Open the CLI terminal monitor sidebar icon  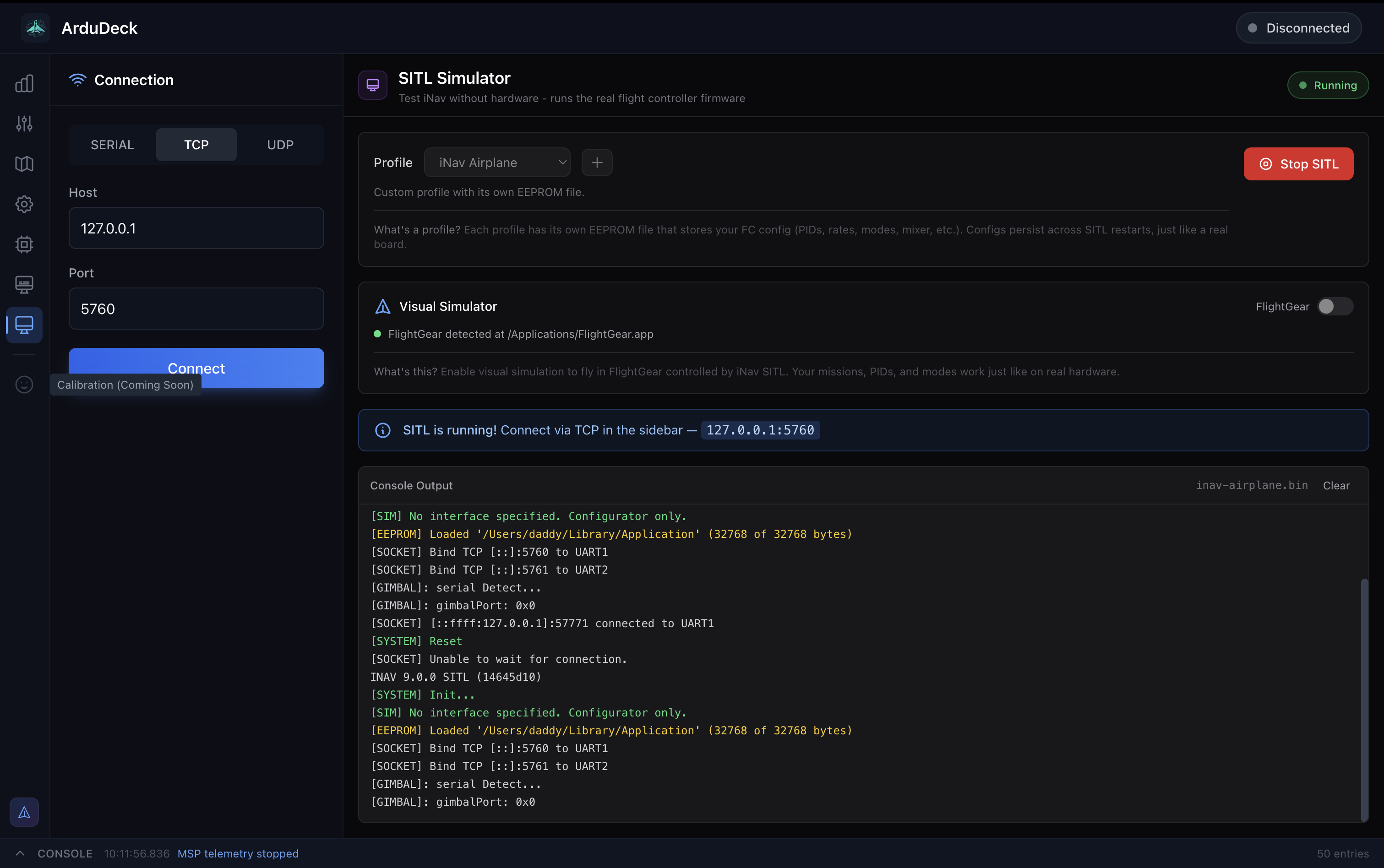(24, 285)
